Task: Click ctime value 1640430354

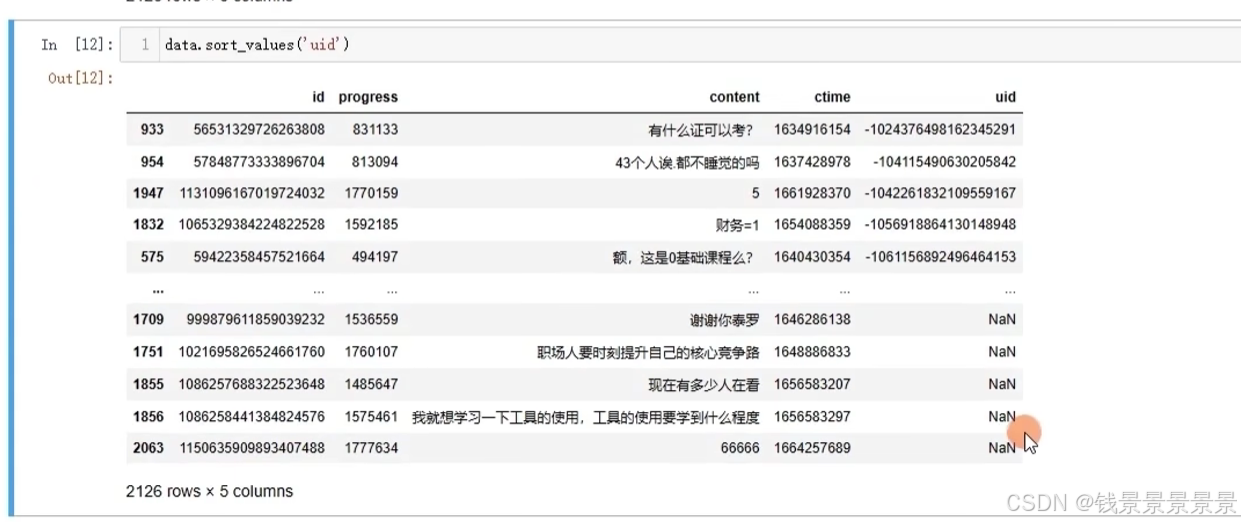Action: pos(812,257)
